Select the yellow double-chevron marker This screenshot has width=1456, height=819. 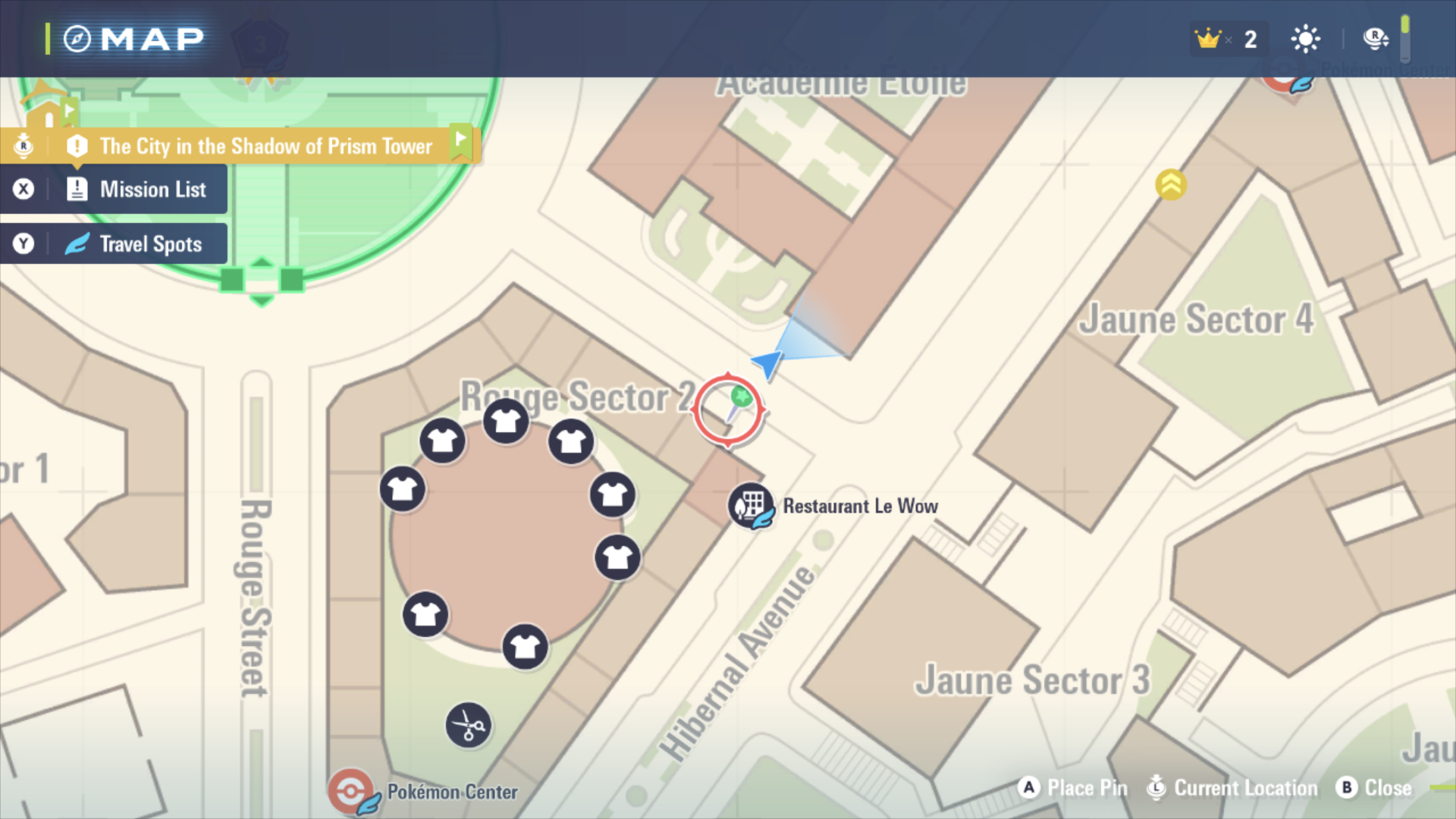(1171, 184)
